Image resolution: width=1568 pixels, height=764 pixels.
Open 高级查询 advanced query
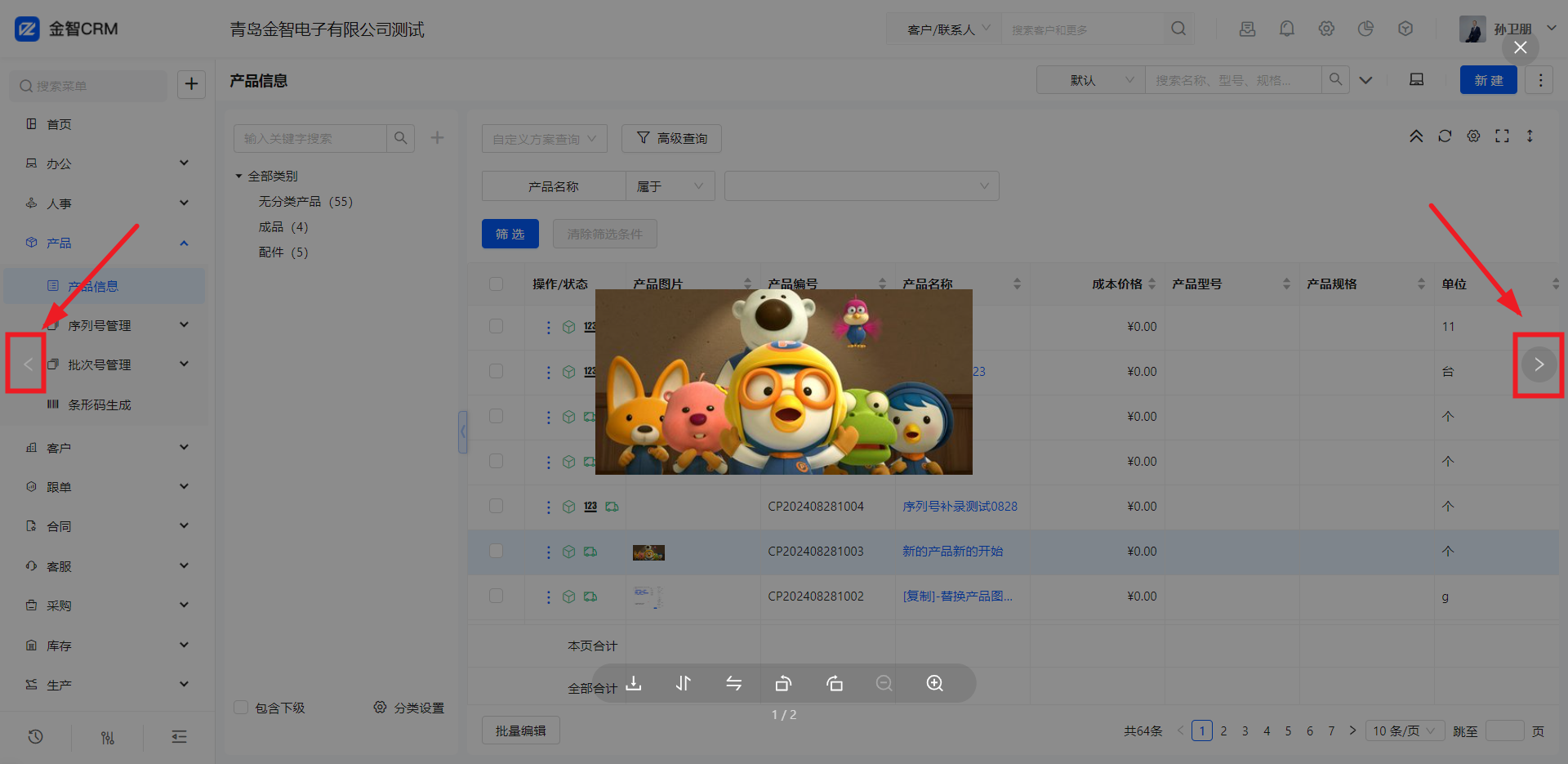coord(671,138)
